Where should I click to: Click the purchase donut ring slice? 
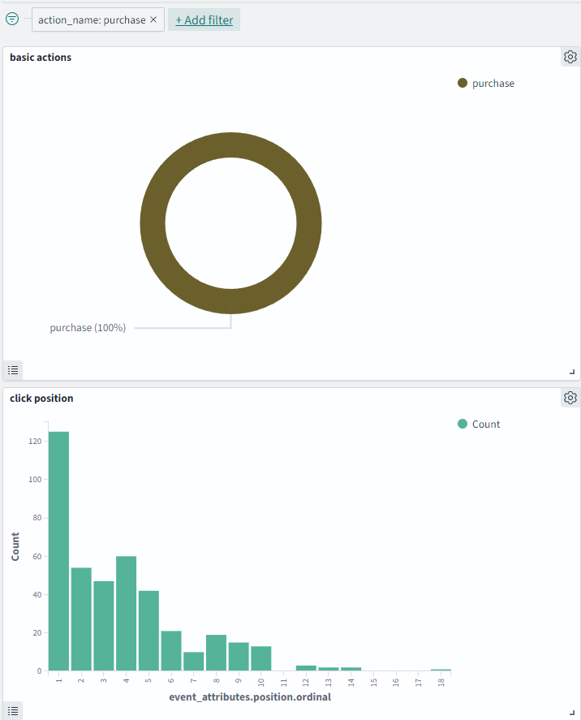click(x=231, y=145)
